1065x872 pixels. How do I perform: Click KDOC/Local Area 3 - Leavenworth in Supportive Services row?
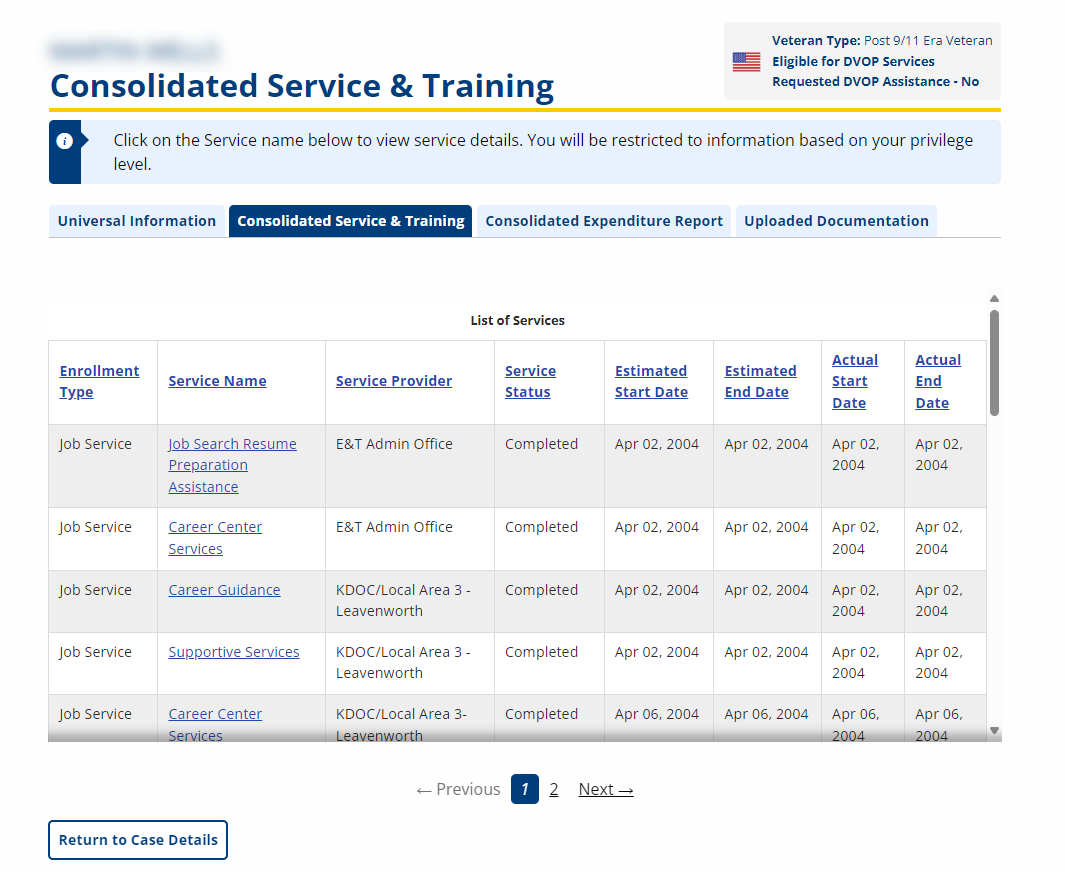pyautogui.click(x=403, y=662)
